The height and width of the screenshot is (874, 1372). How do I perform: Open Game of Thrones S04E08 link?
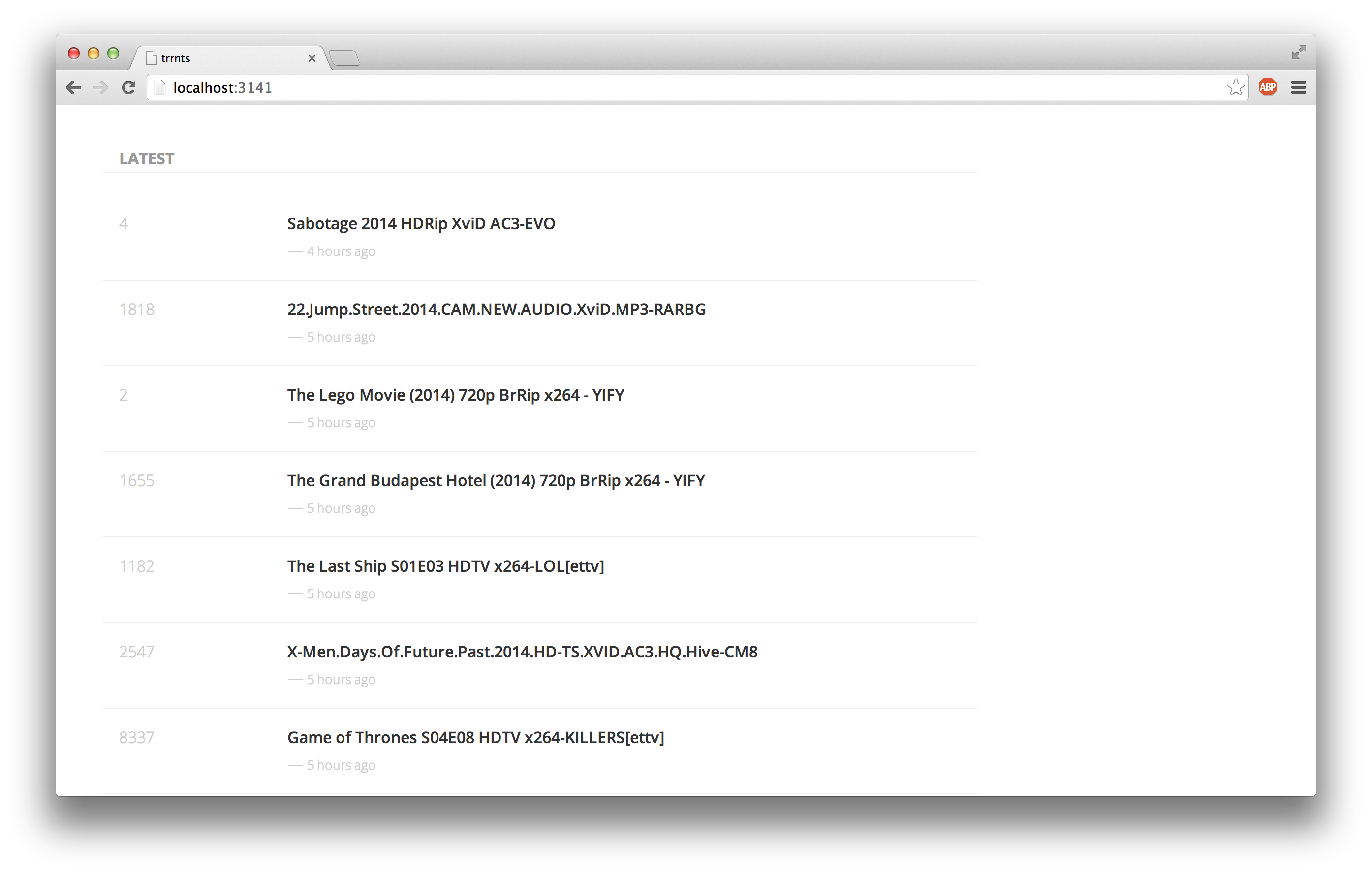point(475,737)
